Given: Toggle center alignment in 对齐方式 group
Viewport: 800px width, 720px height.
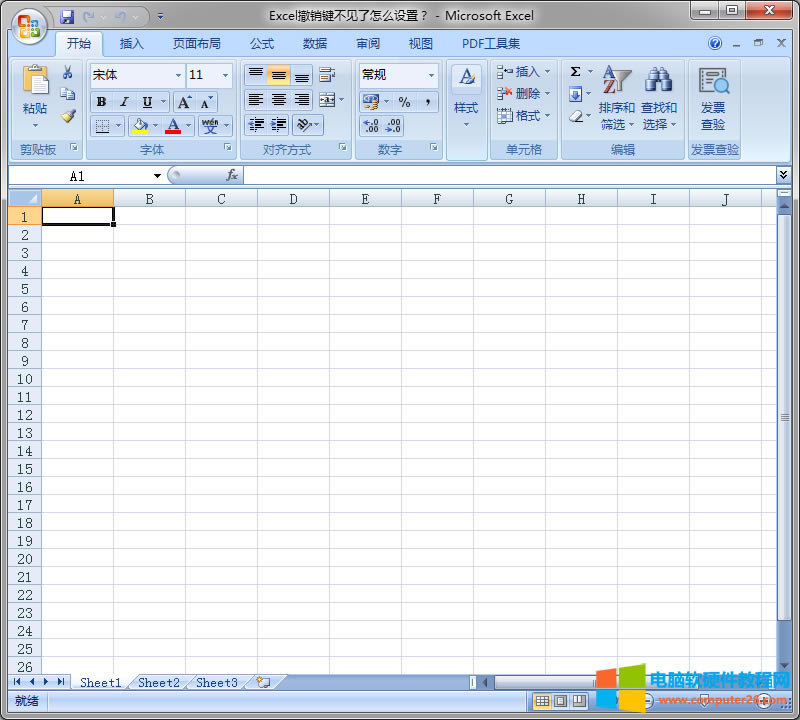Looking at the screenshot, I should [278, 101].
